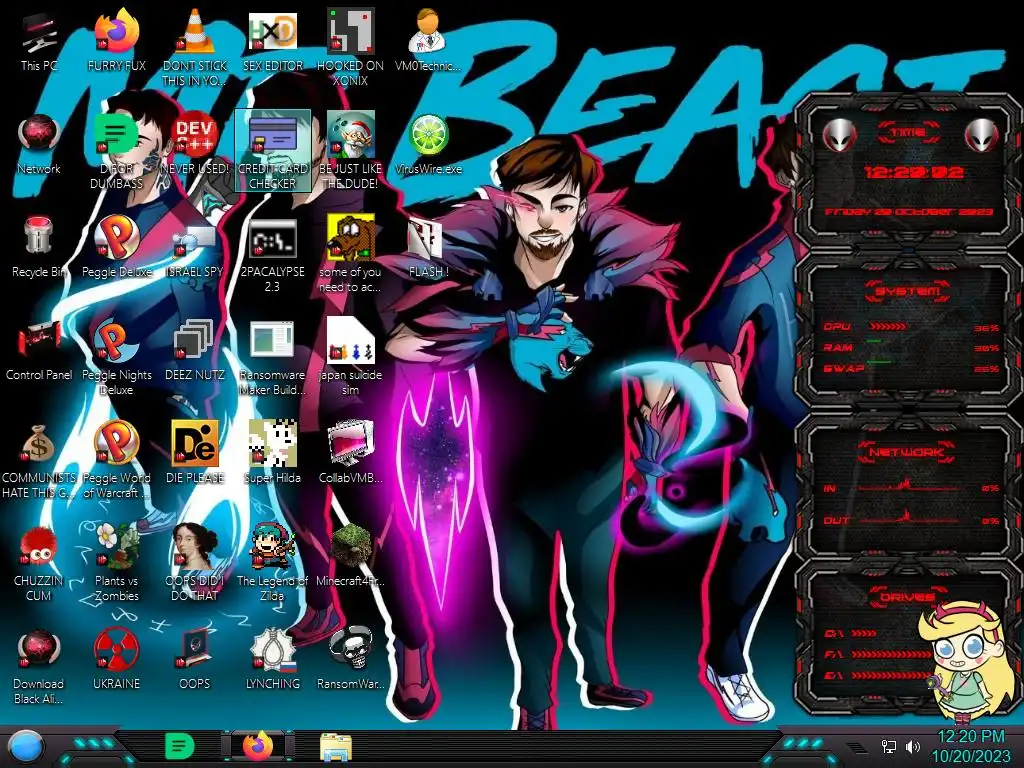Click the Start orb button
Image resolution: width=1024 pixels, height=768 pixels.
(x=26, y=746)
